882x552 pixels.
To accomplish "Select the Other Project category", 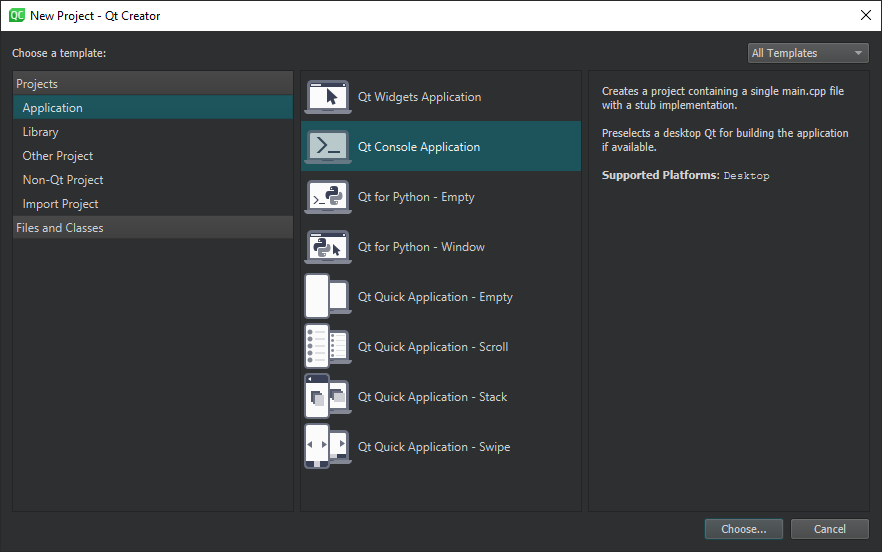I will click(152, 156).
